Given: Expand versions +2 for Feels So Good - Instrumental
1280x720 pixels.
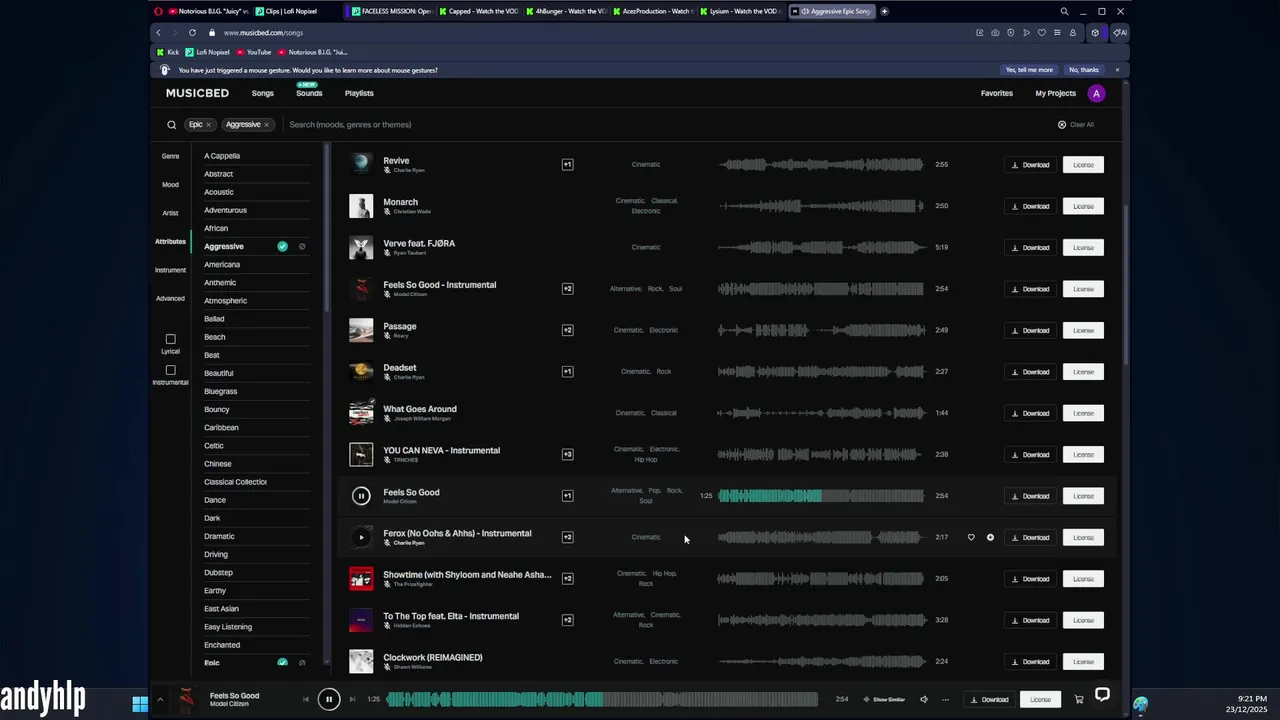Looking at the screenshot, I should [x=567, y=289].
